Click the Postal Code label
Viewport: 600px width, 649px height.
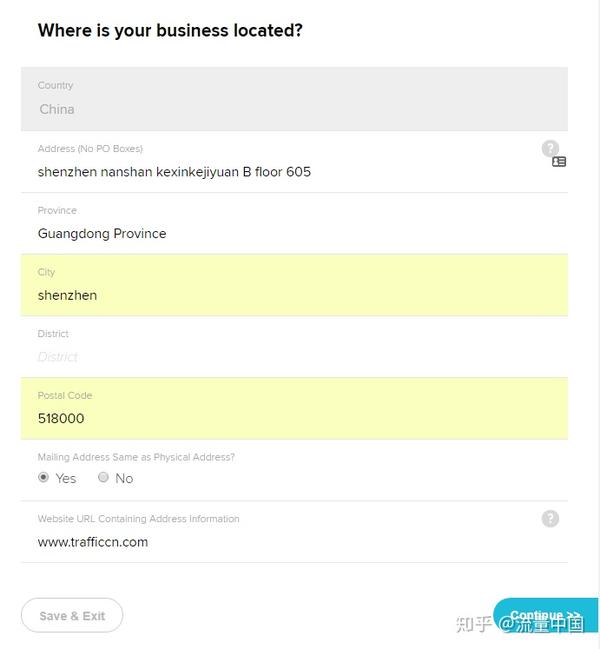pyautogui.click(x=65, y=395)
